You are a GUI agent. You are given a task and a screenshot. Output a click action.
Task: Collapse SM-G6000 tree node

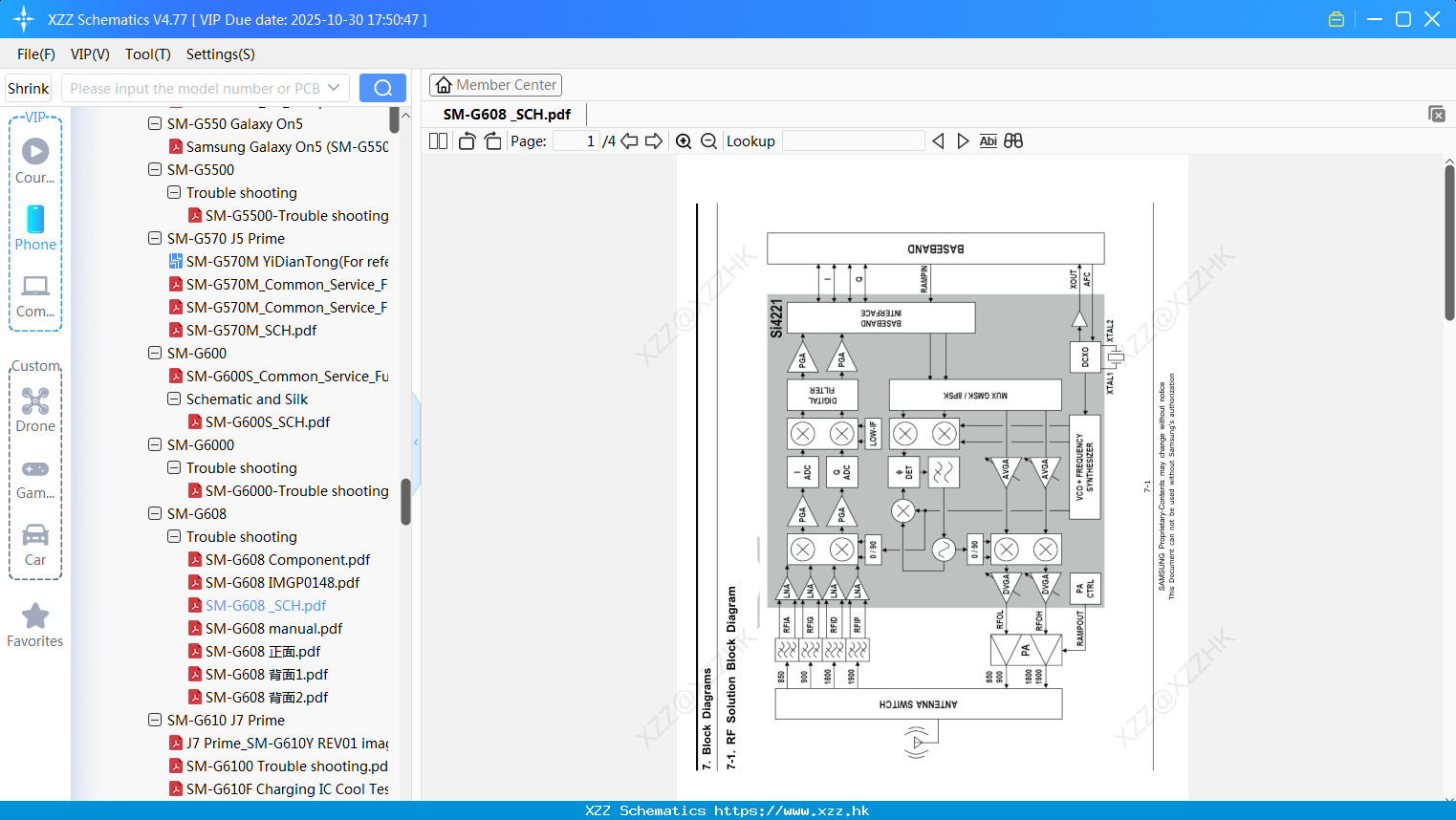point(155,444)
